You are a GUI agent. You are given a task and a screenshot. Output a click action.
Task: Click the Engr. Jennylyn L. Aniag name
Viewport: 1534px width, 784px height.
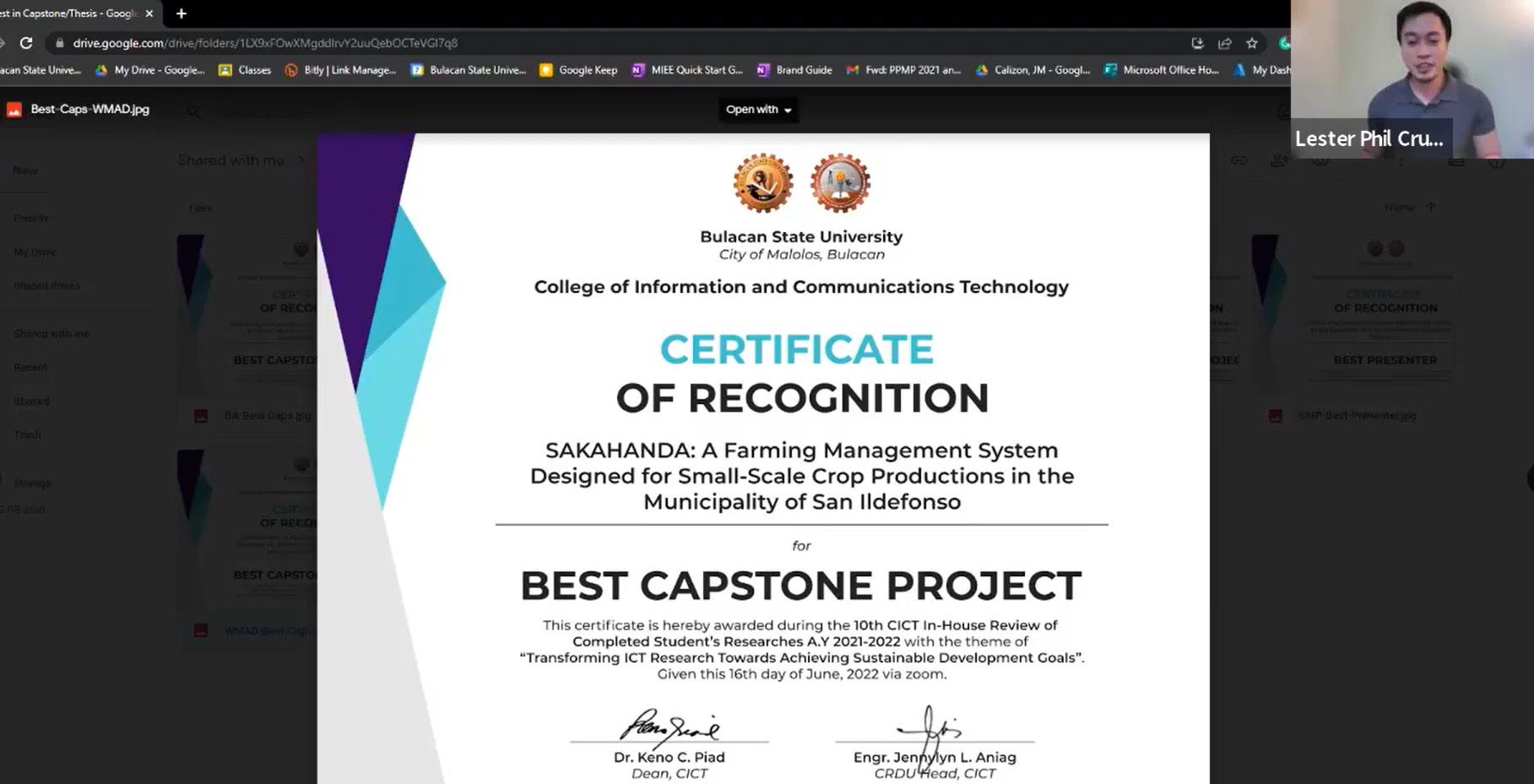935,757
